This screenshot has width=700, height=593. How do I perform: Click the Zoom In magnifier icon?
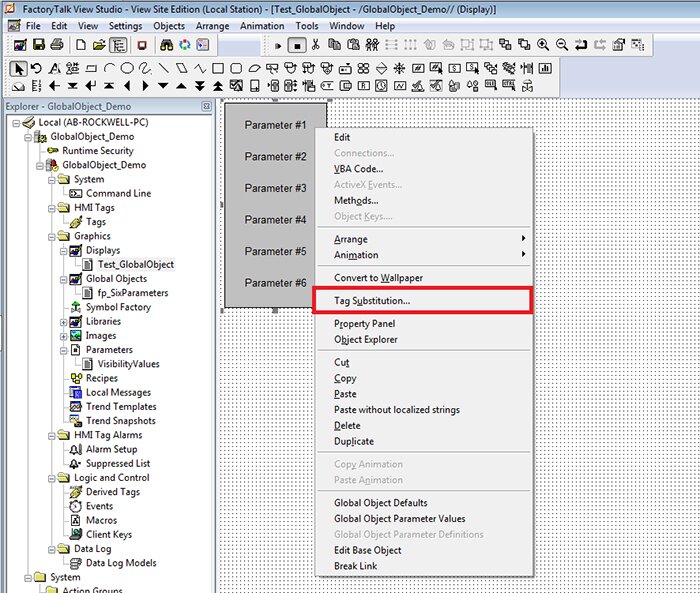pyautogui.click(x=543, y=45)
